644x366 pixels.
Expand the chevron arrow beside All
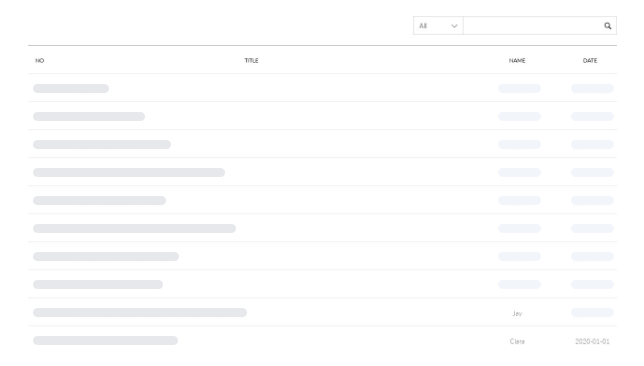tap(454, 26)
